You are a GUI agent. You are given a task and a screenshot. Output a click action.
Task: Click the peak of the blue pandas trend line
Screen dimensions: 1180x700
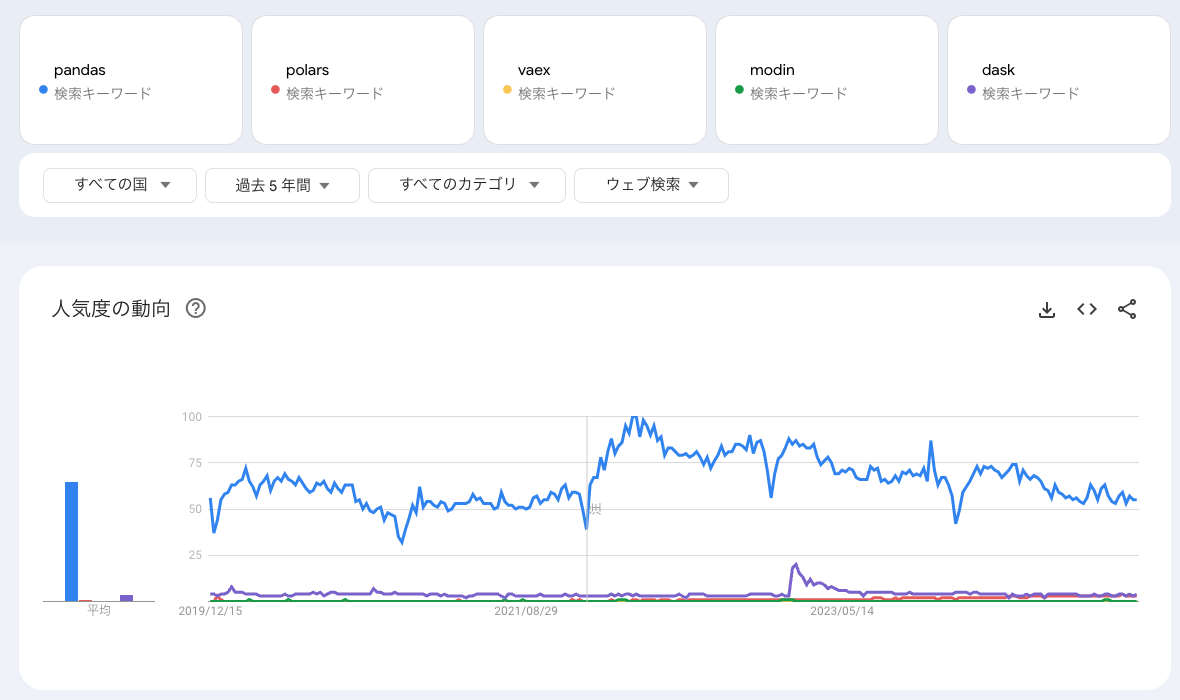tap(636, 418)
